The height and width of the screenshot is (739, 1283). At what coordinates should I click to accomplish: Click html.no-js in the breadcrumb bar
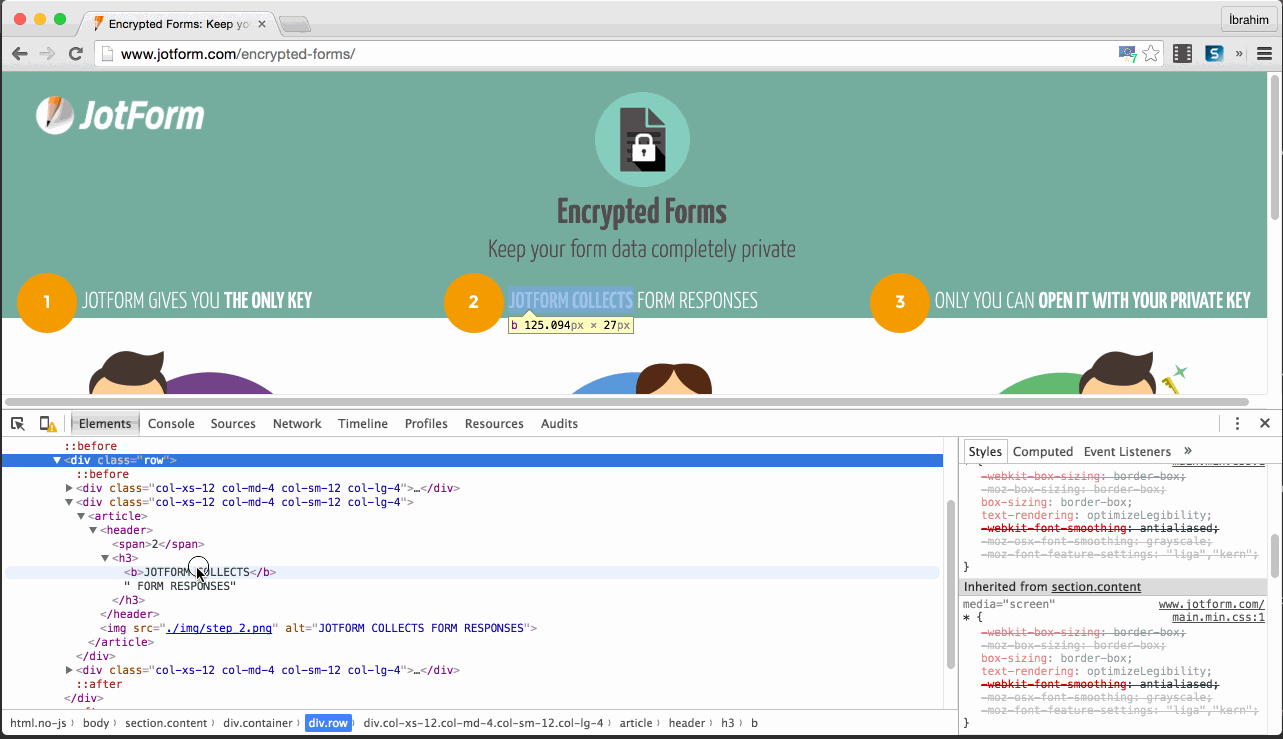click(39, 723)
